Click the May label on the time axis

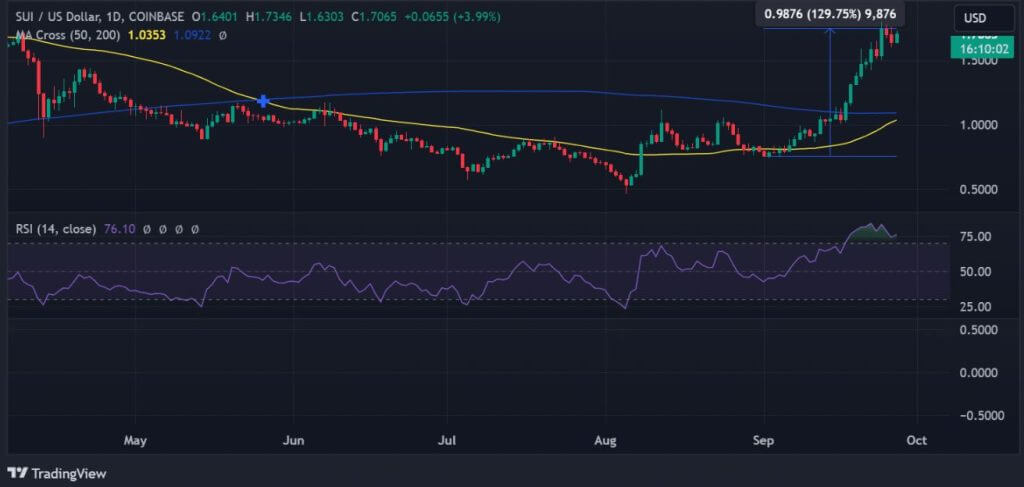coord(135,441)
